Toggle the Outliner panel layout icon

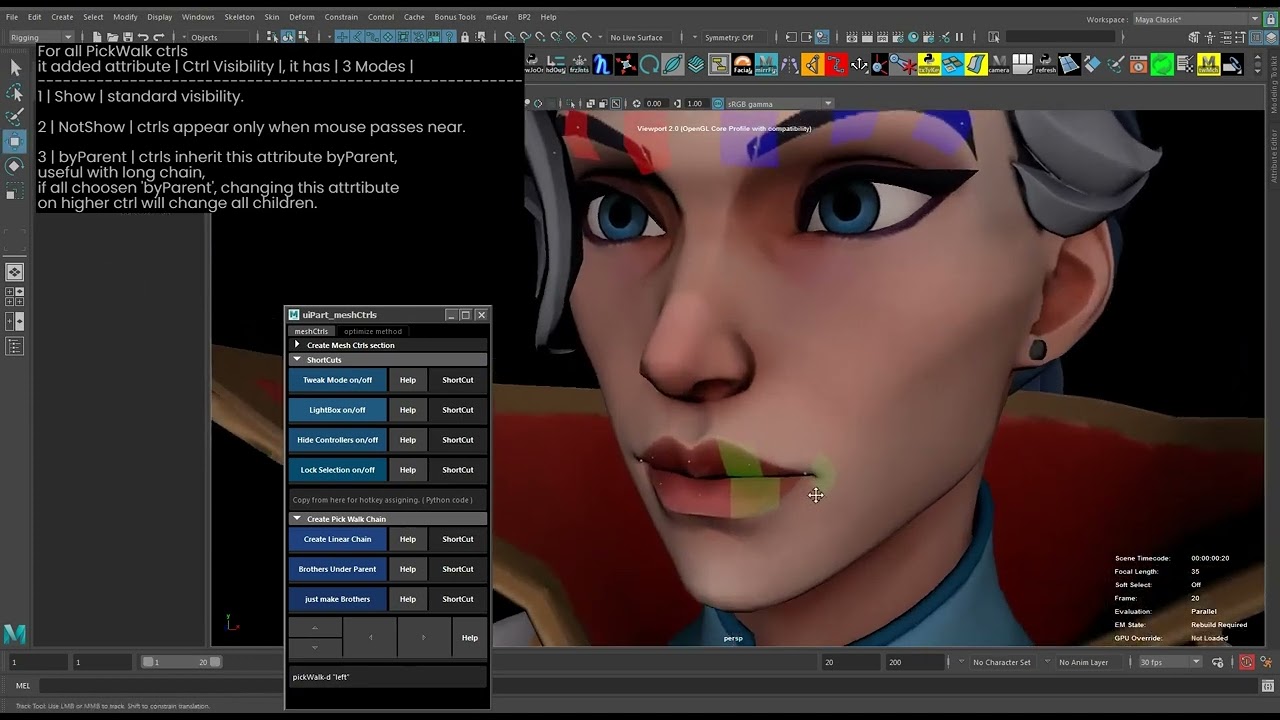pos(15,347)
